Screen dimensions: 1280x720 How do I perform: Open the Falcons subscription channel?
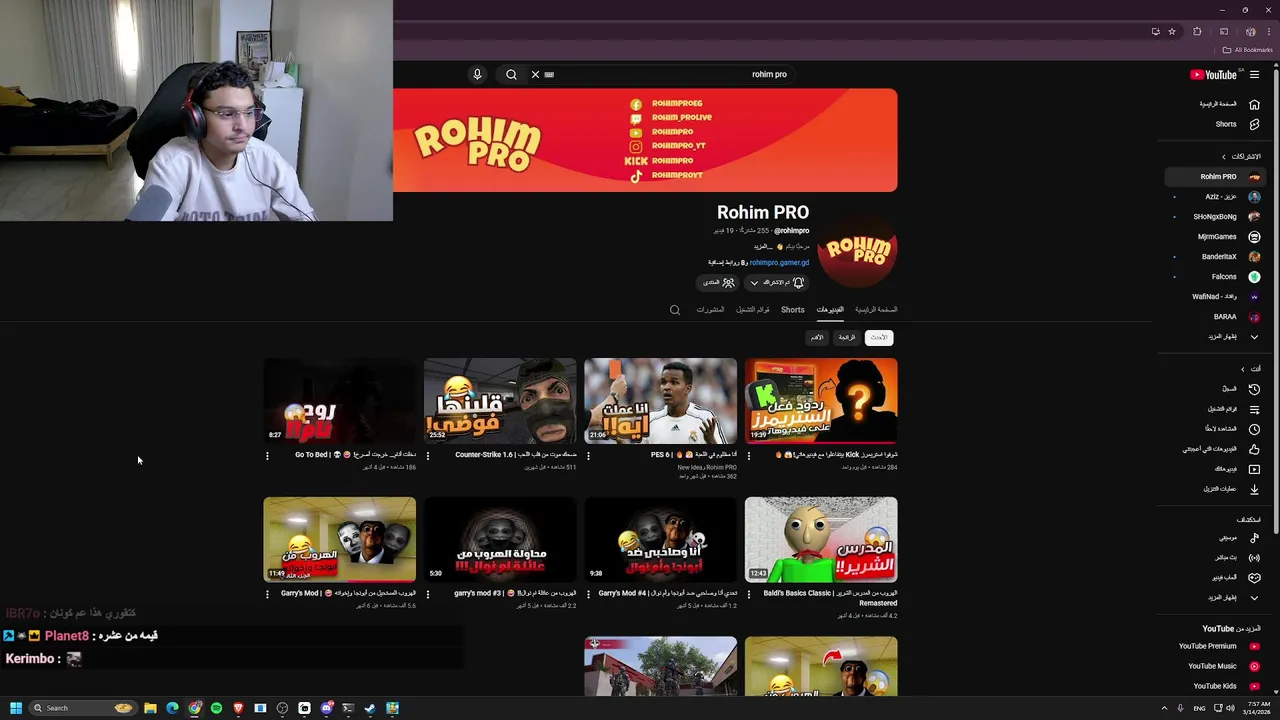click(1216, 276)
